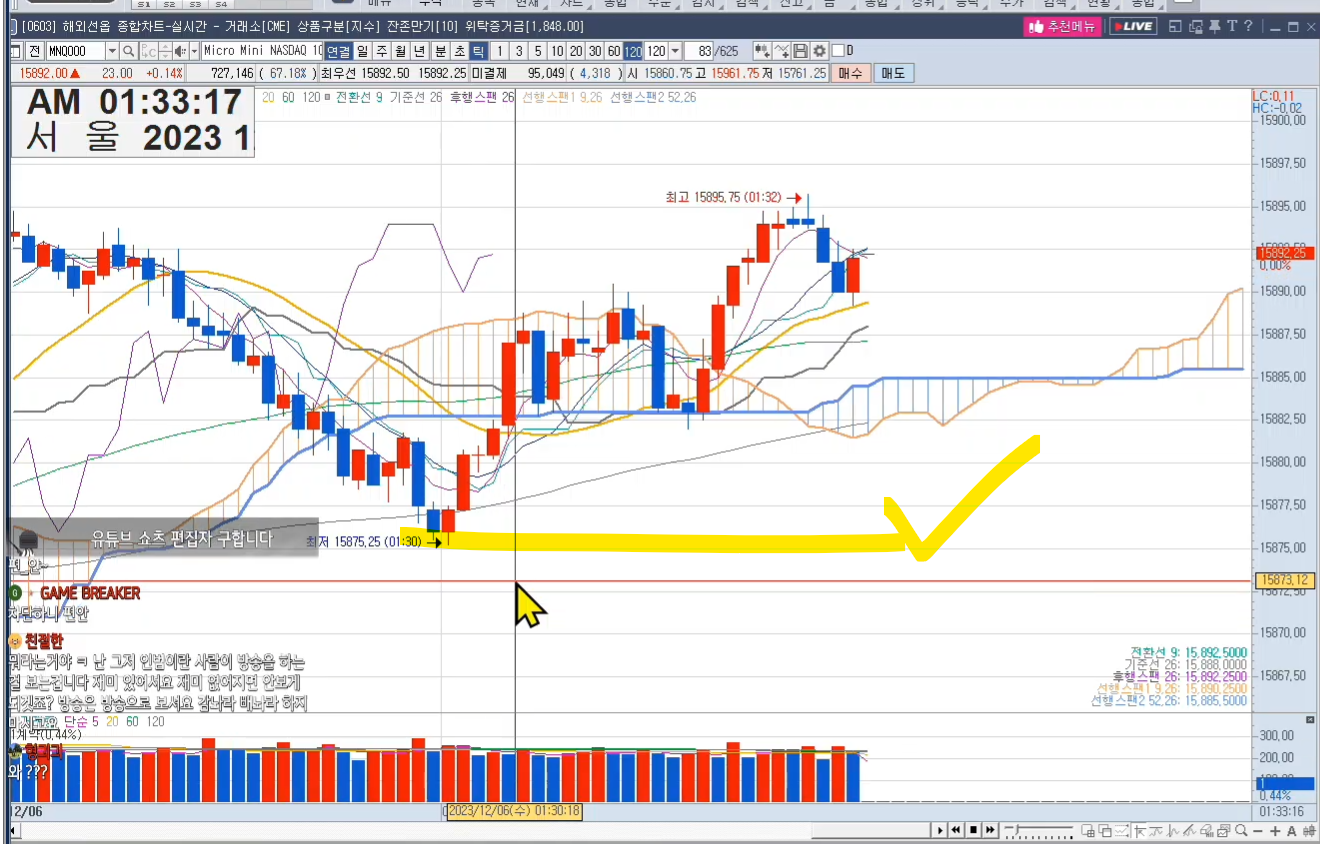The image size is (1320, 844).
Task: Open the MNQ000 symbol code dropdown
Action: pyautogui.click(x=112, y=51)
